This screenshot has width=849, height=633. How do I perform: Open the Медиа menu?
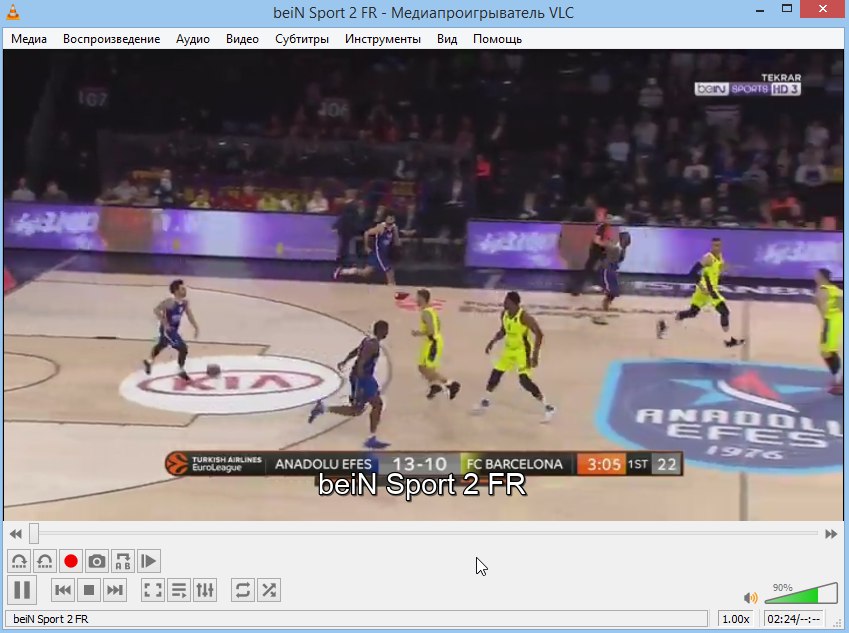(x=29, y=39)
